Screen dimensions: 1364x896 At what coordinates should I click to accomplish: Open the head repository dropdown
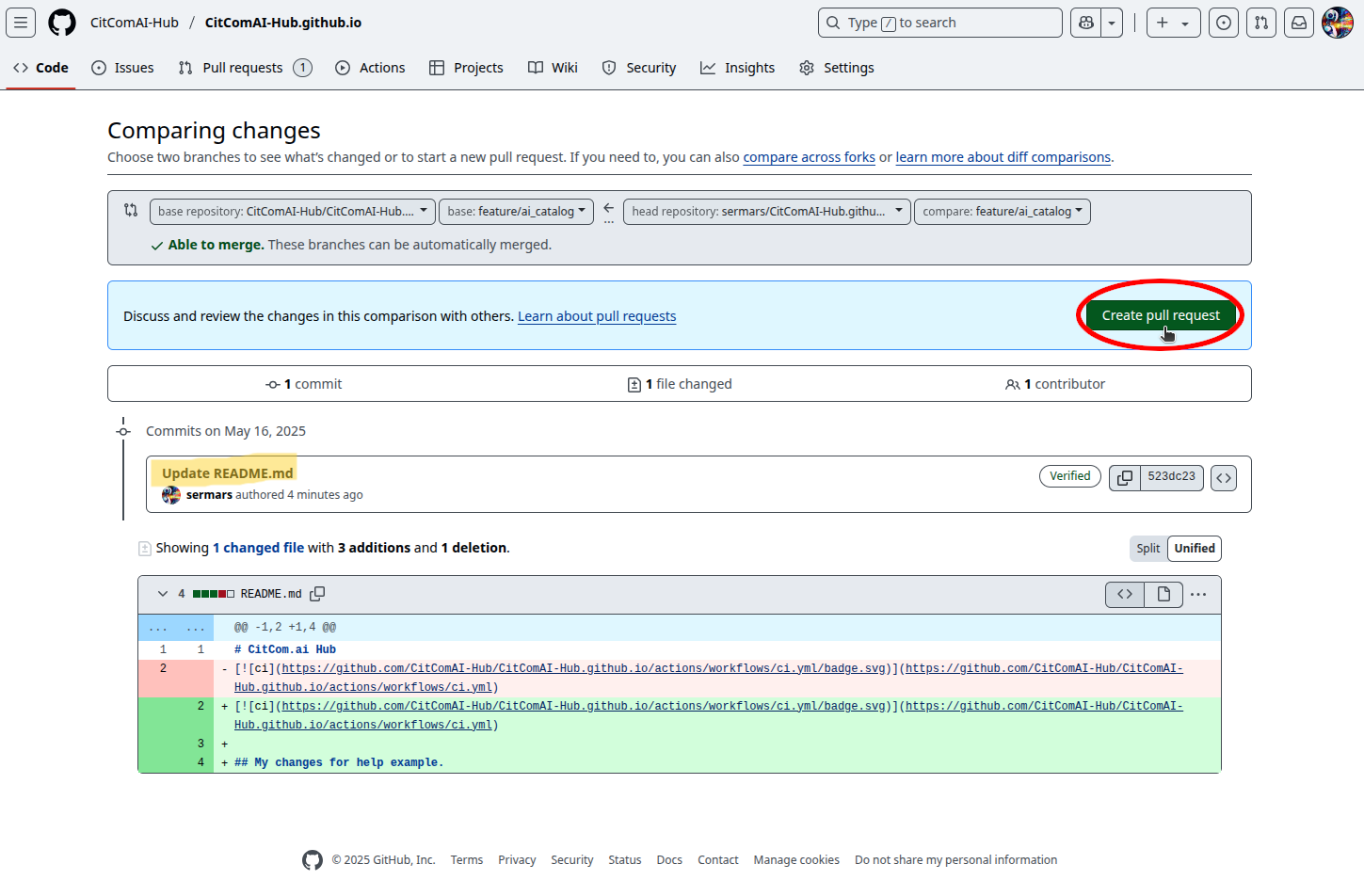[767, 212]
